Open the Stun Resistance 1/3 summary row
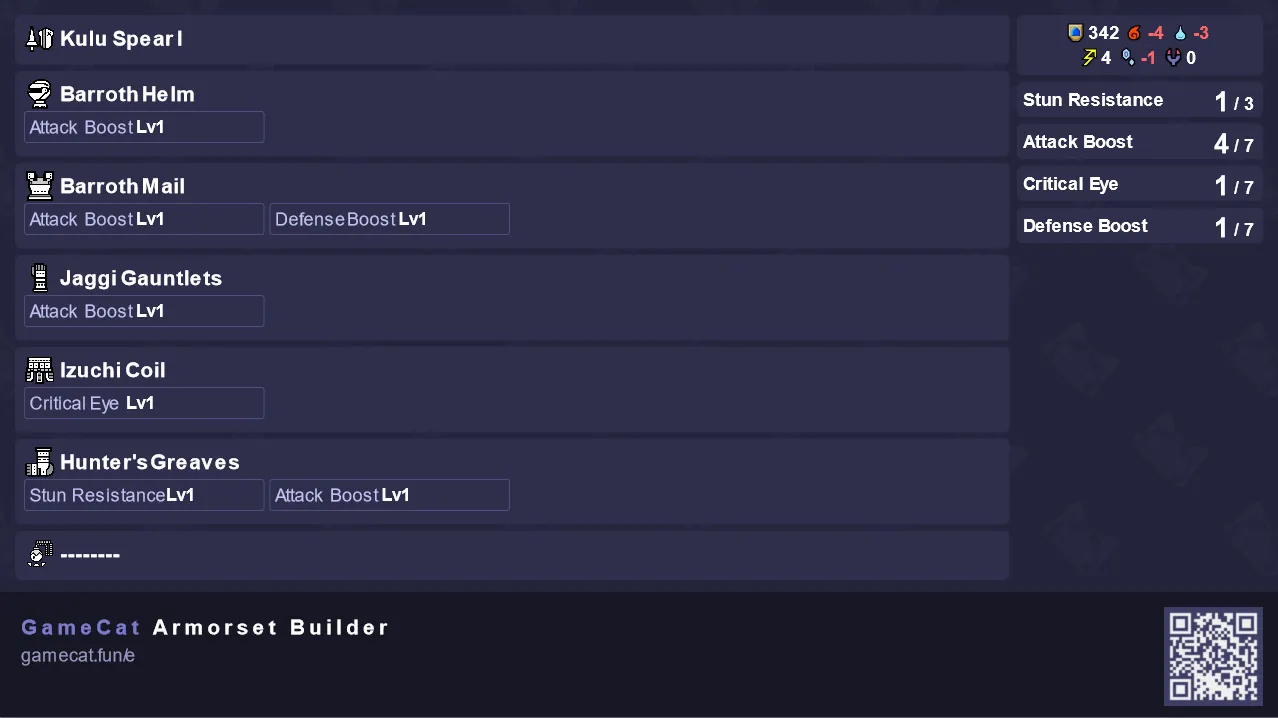 [x=1139, y=100]
